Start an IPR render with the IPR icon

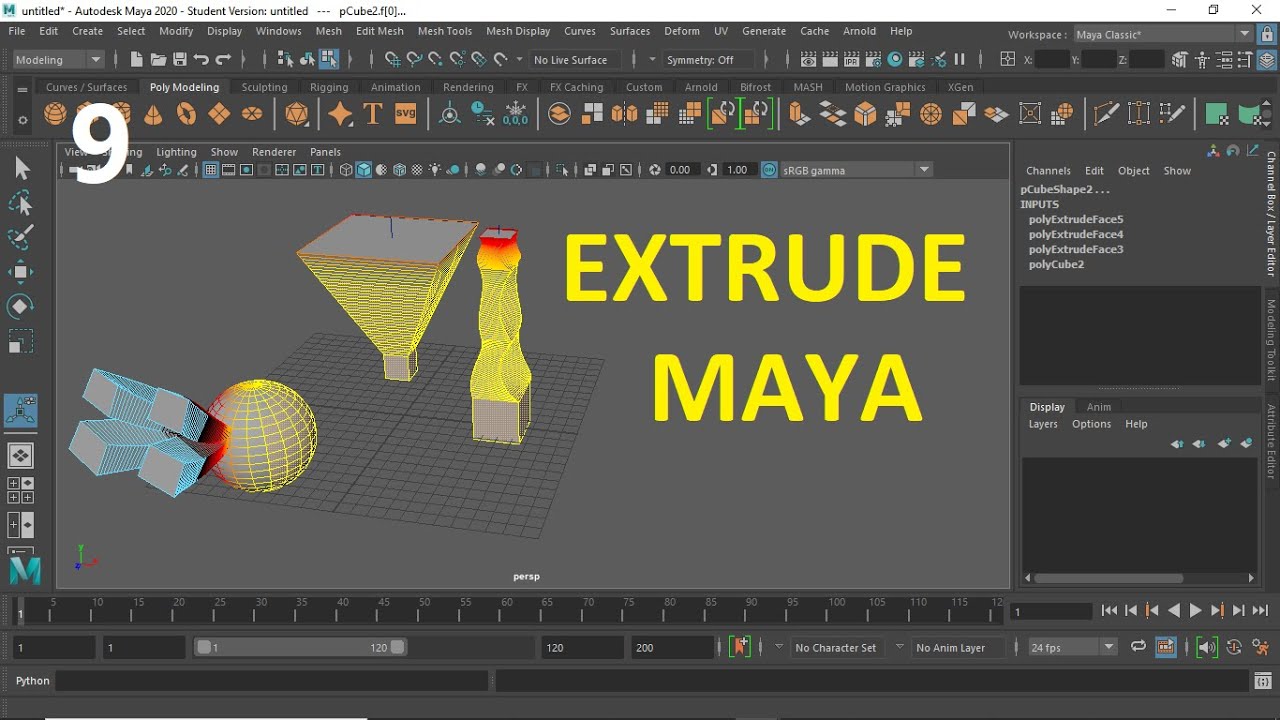[x=851, y=60]
